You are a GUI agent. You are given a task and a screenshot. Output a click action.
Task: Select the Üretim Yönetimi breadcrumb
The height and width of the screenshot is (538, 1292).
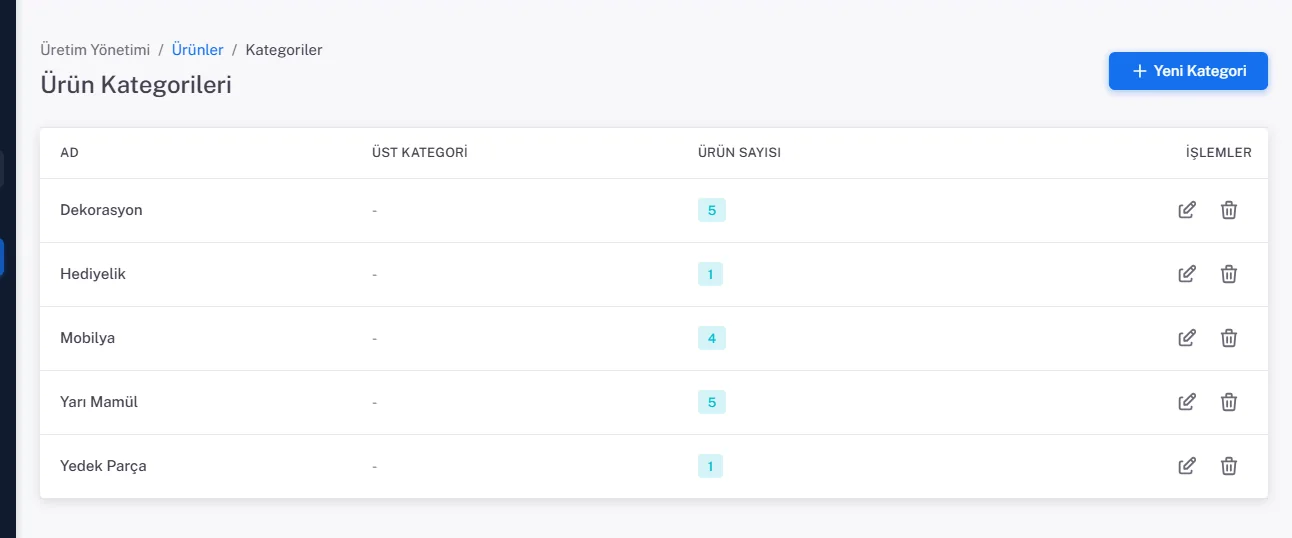(95, 49)
